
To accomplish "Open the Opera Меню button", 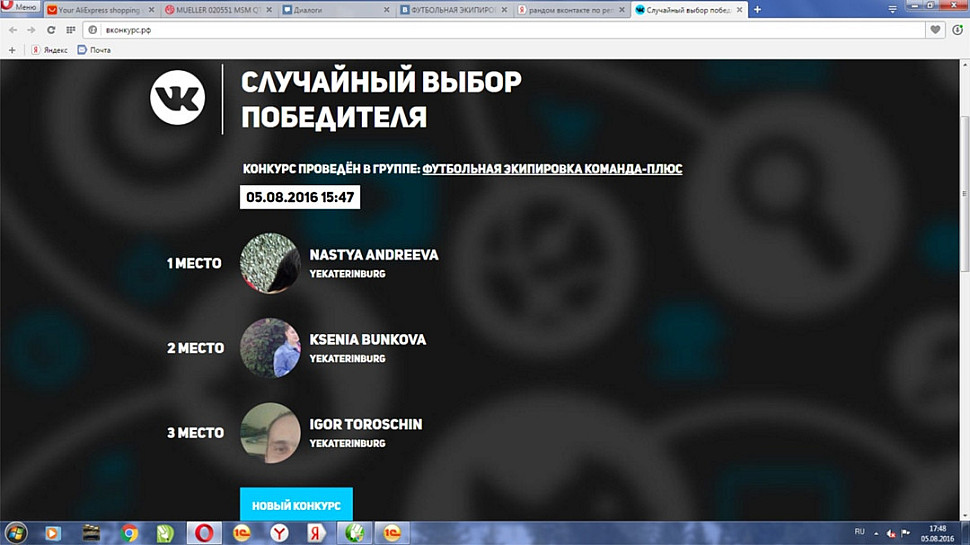I will pyautogui.click(x=21, y=8).
